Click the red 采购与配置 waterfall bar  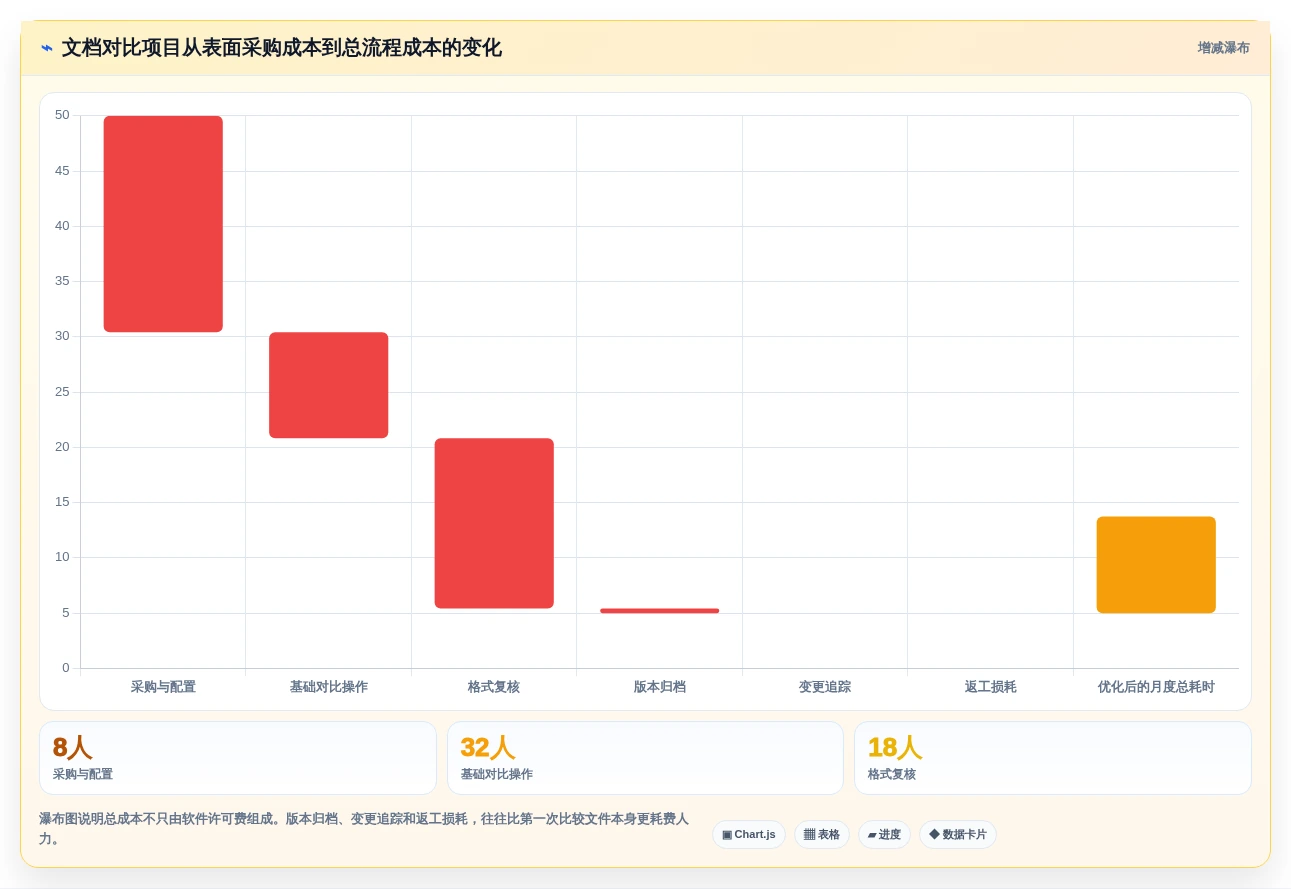tap(163, 224)
